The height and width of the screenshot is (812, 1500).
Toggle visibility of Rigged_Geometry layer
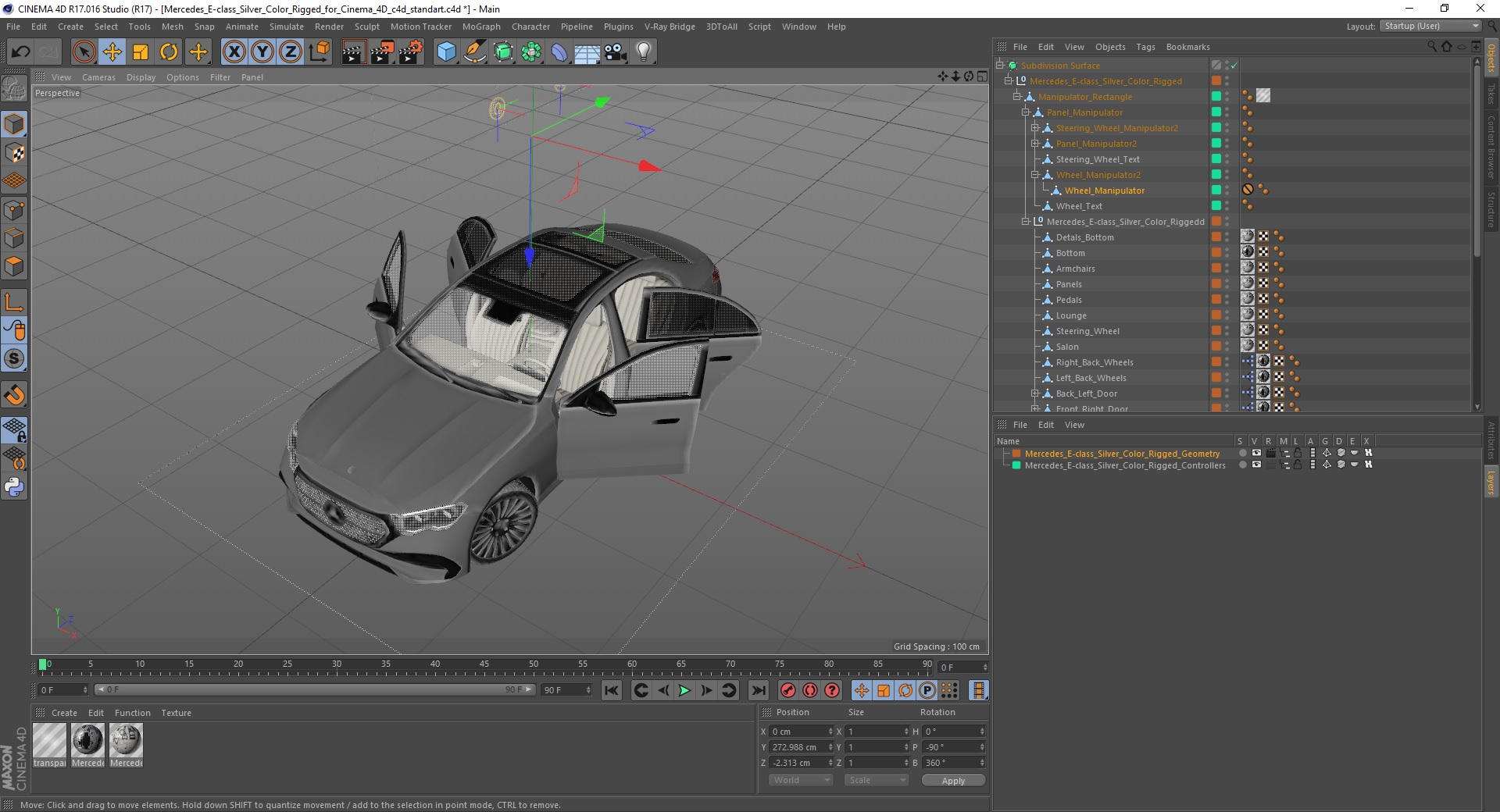click(x=1255, y=453)
